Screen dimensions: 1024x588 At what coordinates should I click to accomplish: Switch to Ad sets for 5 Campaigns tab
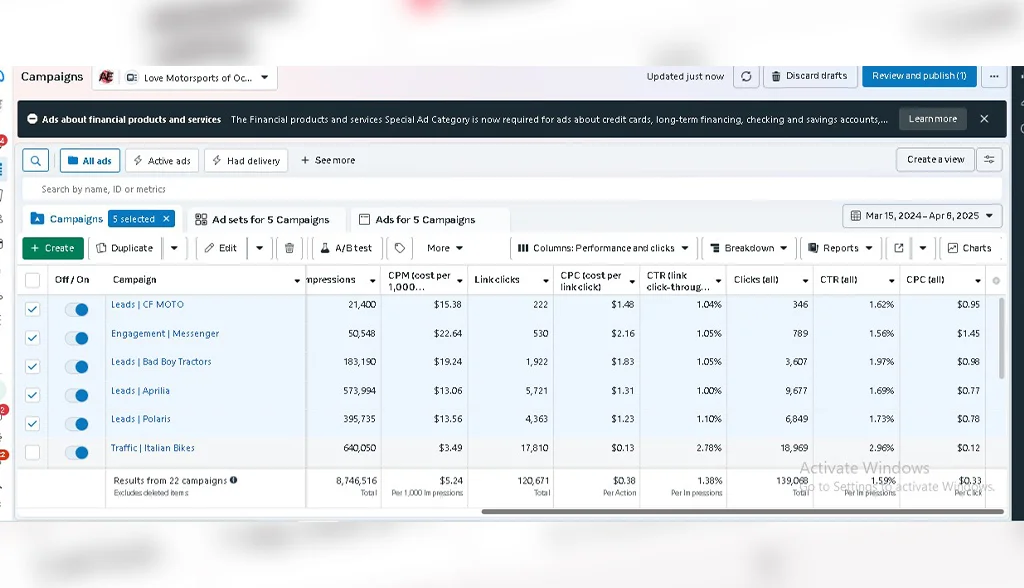(x=262, y=220)
